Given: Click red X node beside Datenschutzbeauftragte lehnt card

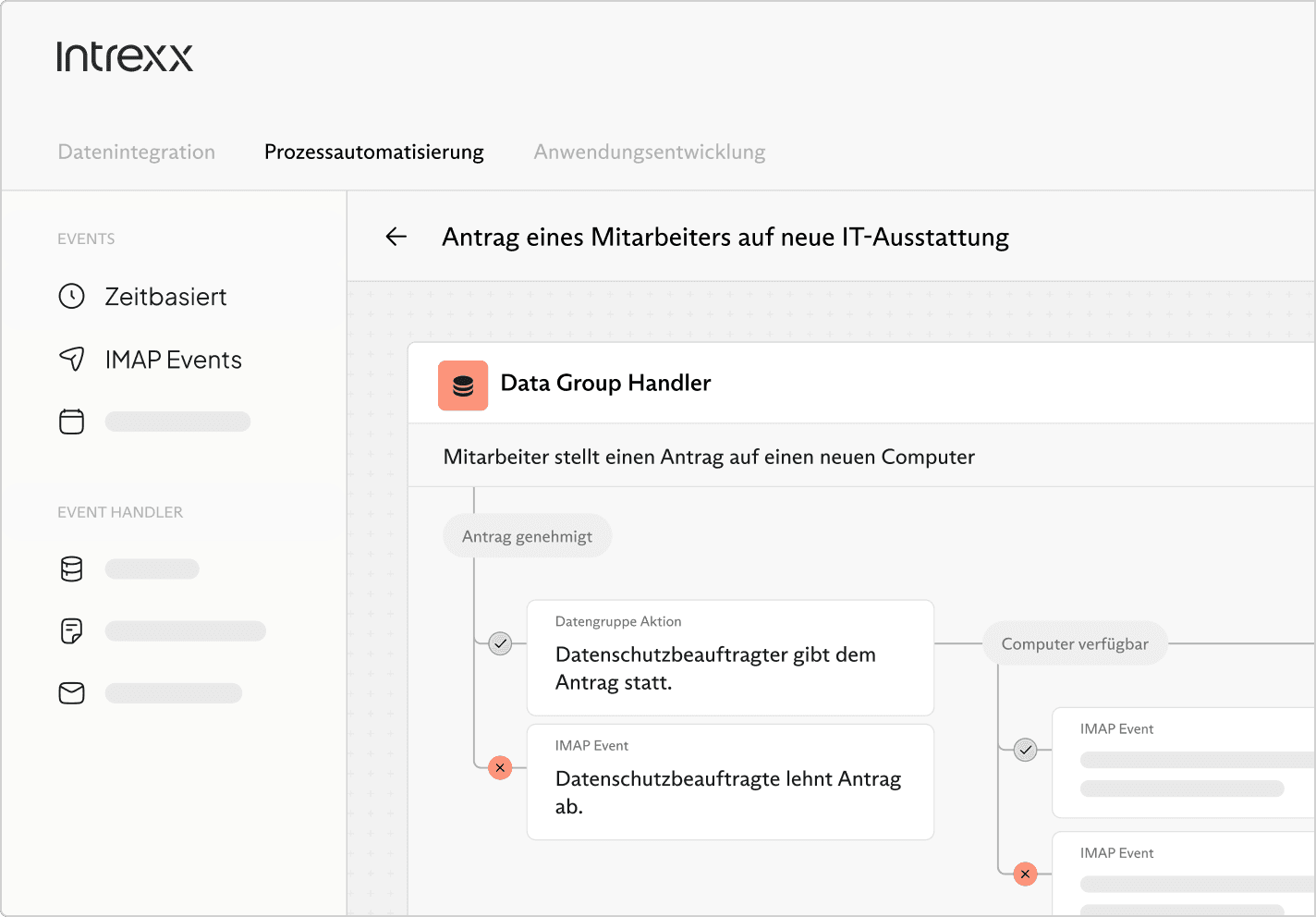Looking at the screenshot, I should pos(500,768).
